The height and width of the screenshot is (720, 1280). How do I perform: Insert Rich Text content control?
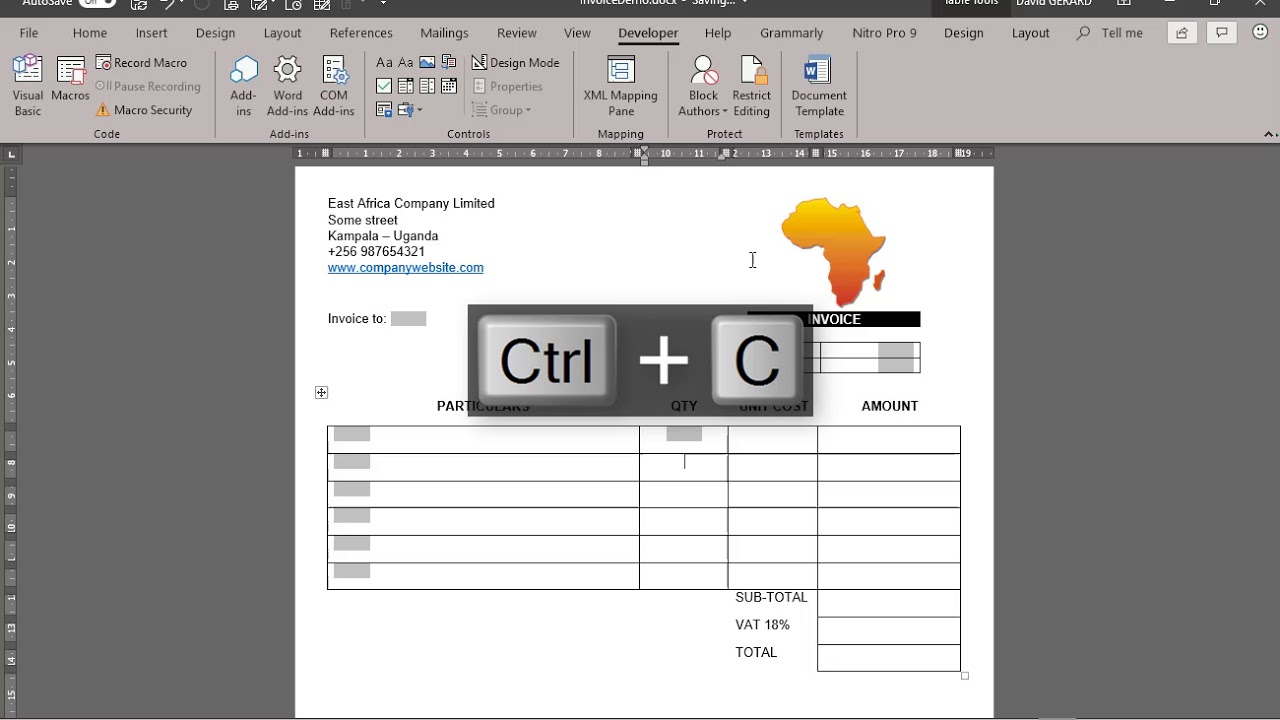tap(384, 62)
